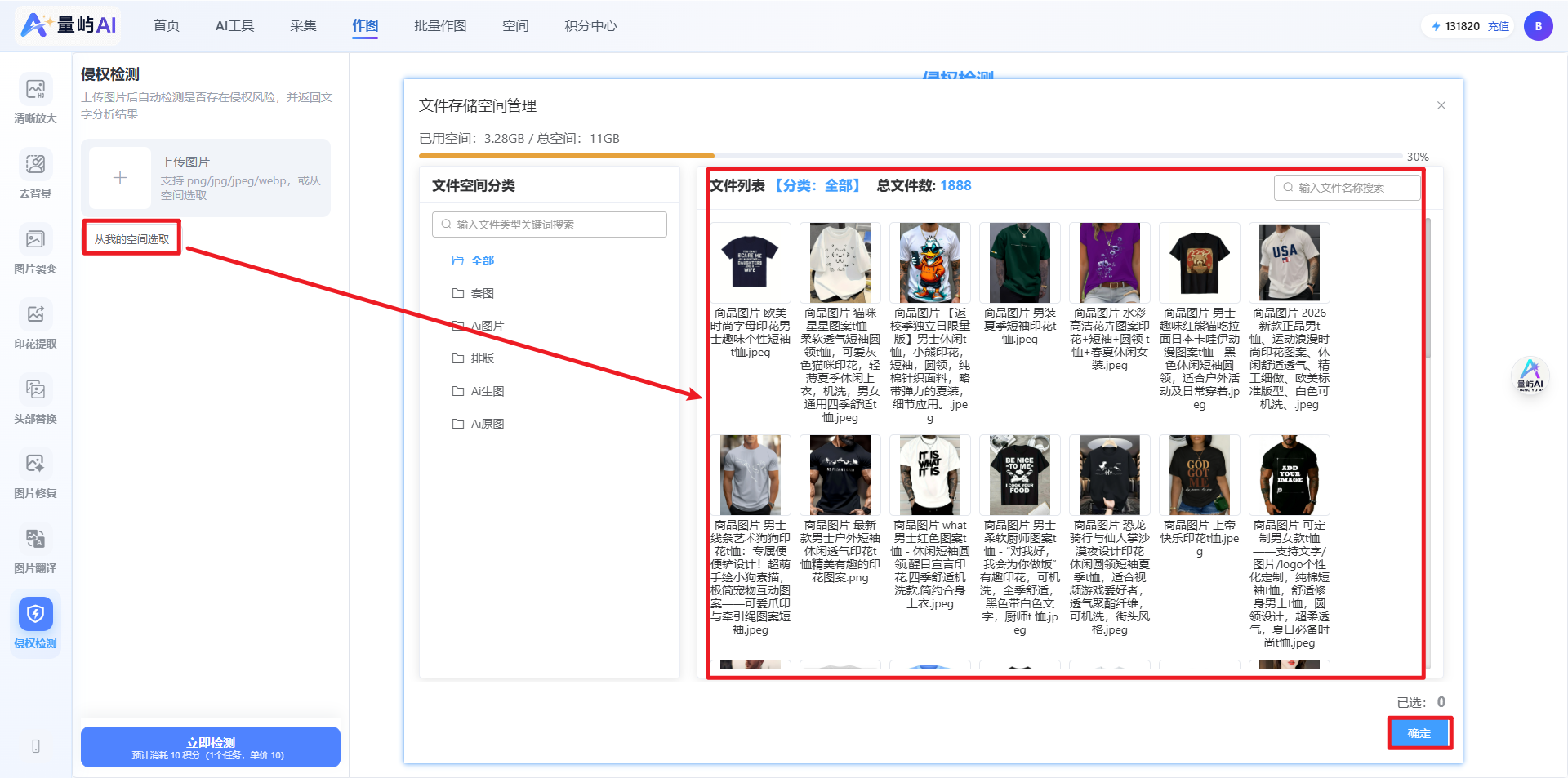Select the 欧美时尚字母印花 navy t-shirt thumbnail
Image resolution: width=1568 pixels, height=778 pixels.
(751, 263)
